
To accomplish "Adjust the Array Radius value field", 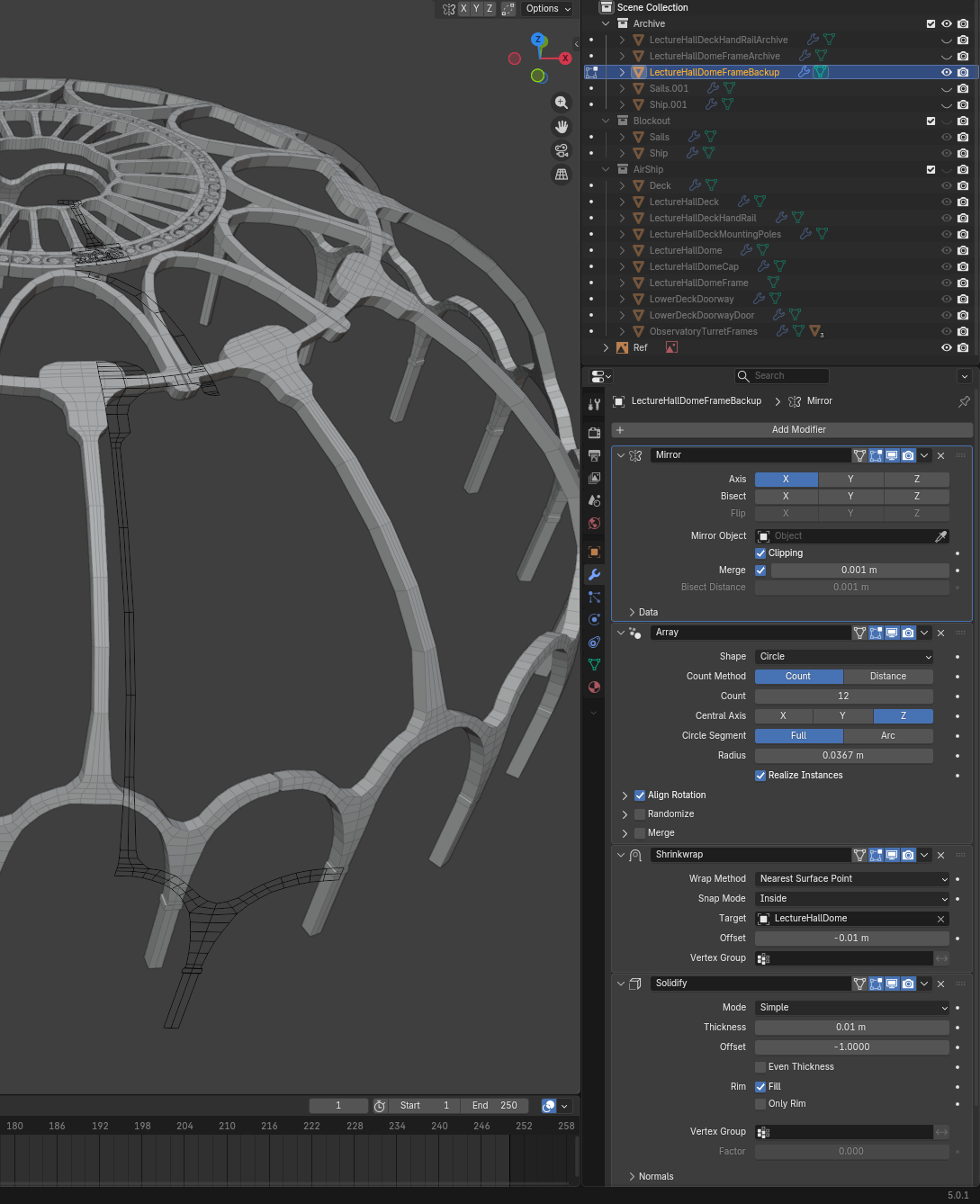I will tap(843, 756).
